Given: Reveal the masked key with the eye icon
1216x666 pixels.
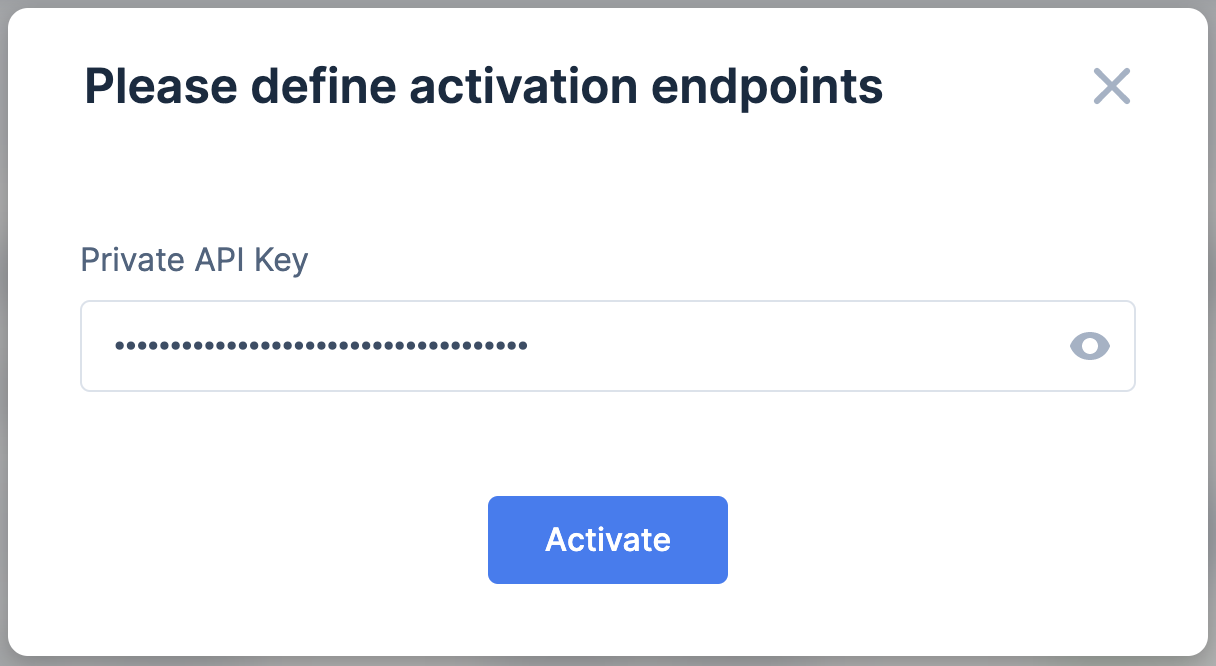Looking at the screenshot, I should coord(1090,346).
